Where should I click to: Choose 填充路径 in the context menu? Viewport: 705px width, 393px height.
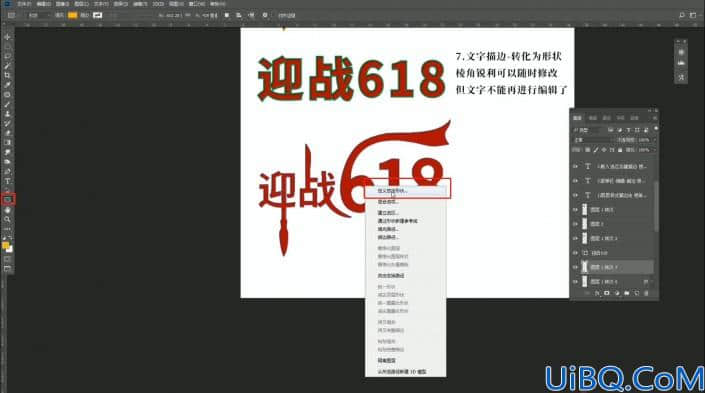pos(388,229)
